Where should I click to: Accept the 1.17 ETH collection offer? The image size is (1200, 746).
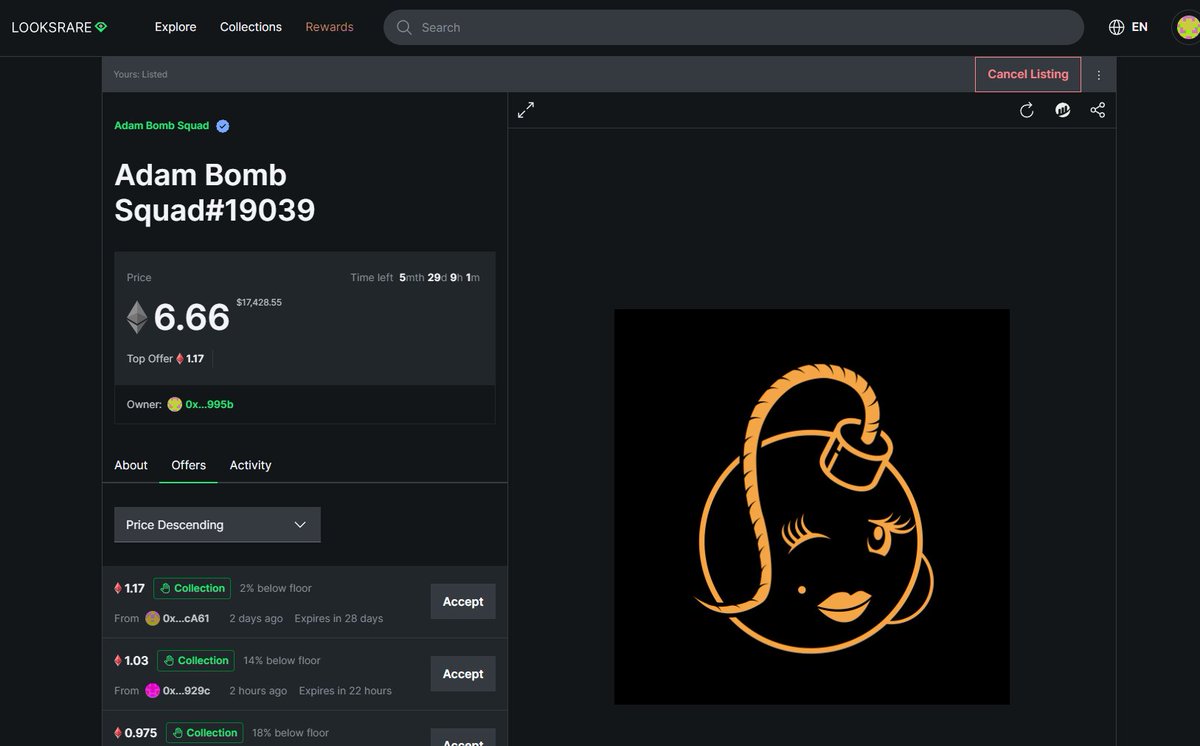click(x=462, y=601)
